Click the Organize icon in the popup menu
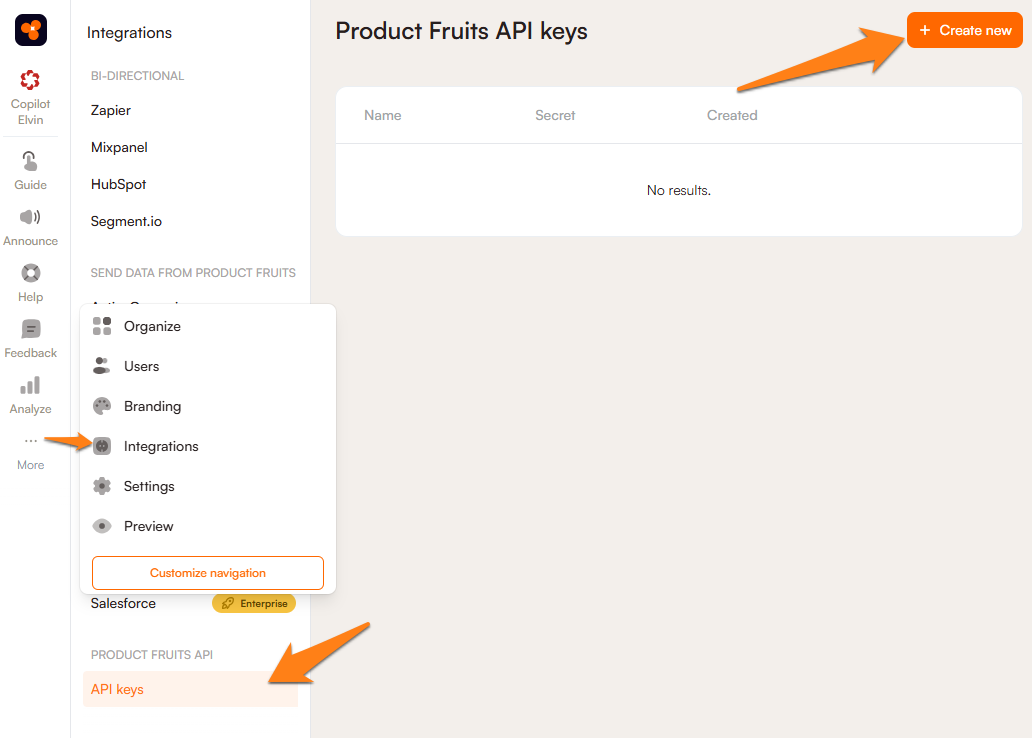 (x=102, y=326)
